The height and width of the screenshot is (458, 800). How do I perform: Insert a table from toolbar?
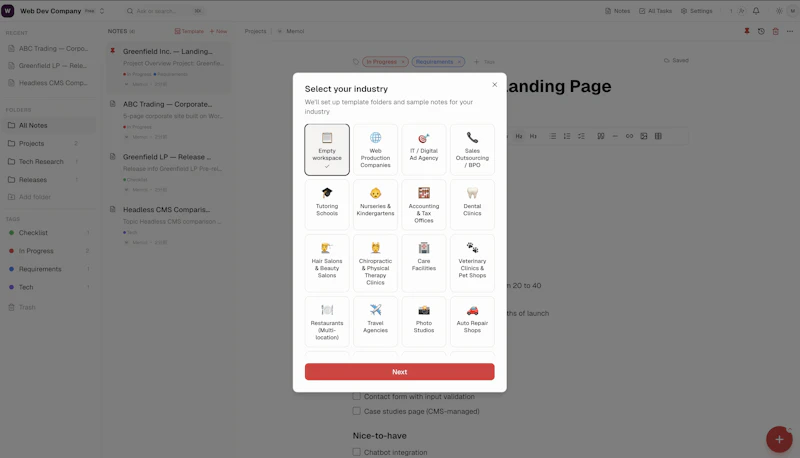[658, 136]
